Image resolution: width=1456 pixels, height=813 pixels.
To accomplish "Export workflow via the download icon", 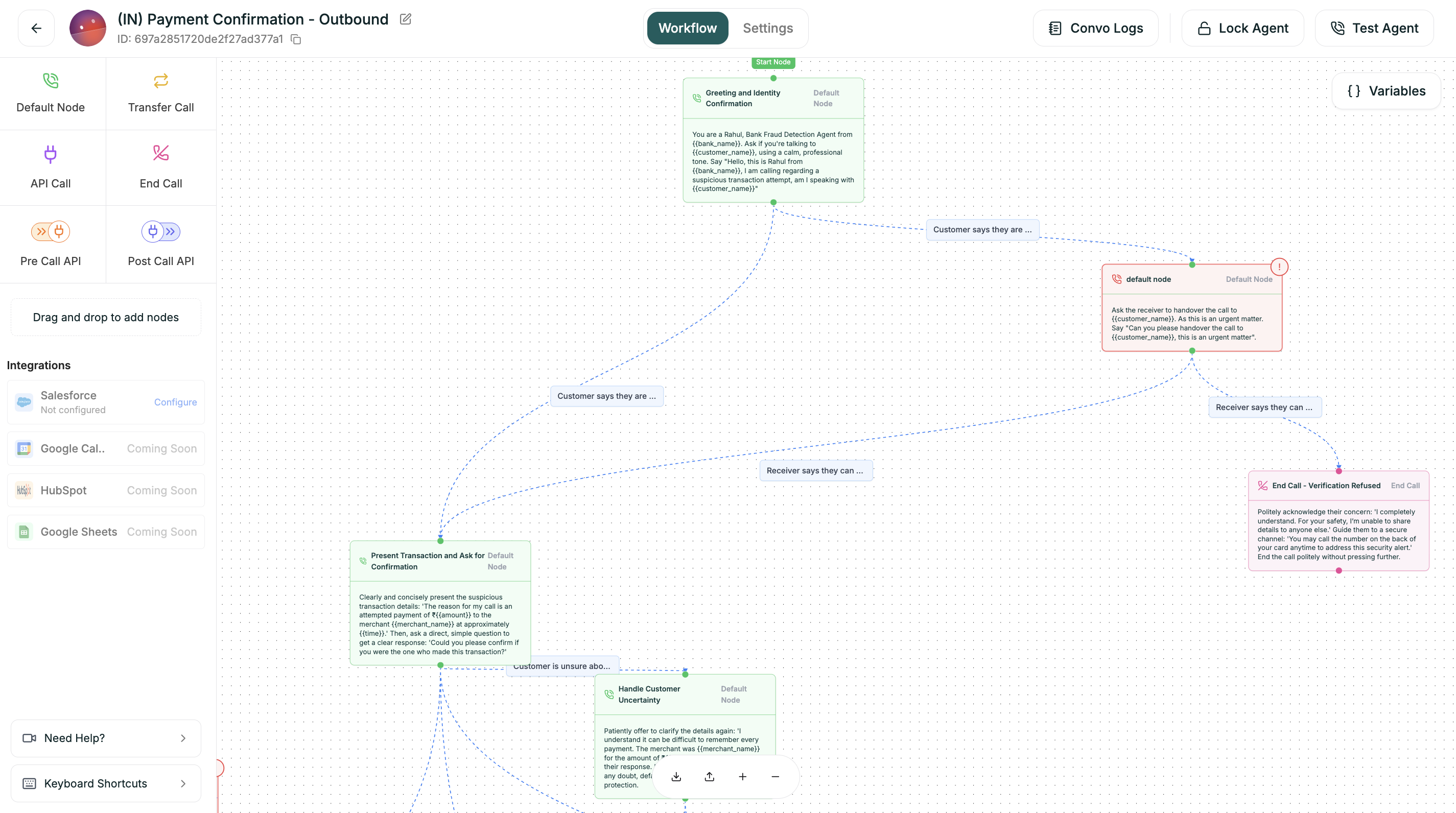I will click(x=675, y=776).
